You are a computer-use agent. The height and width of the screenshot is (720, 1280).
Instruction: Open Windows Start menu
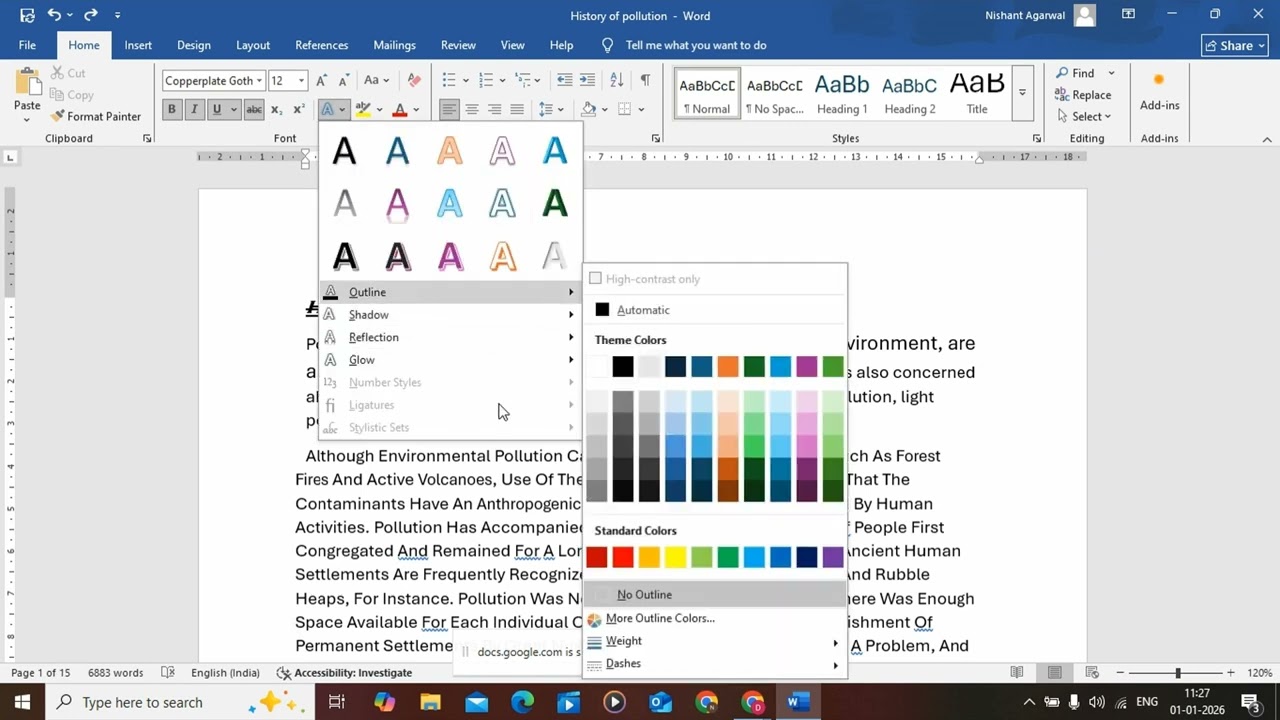22,702
